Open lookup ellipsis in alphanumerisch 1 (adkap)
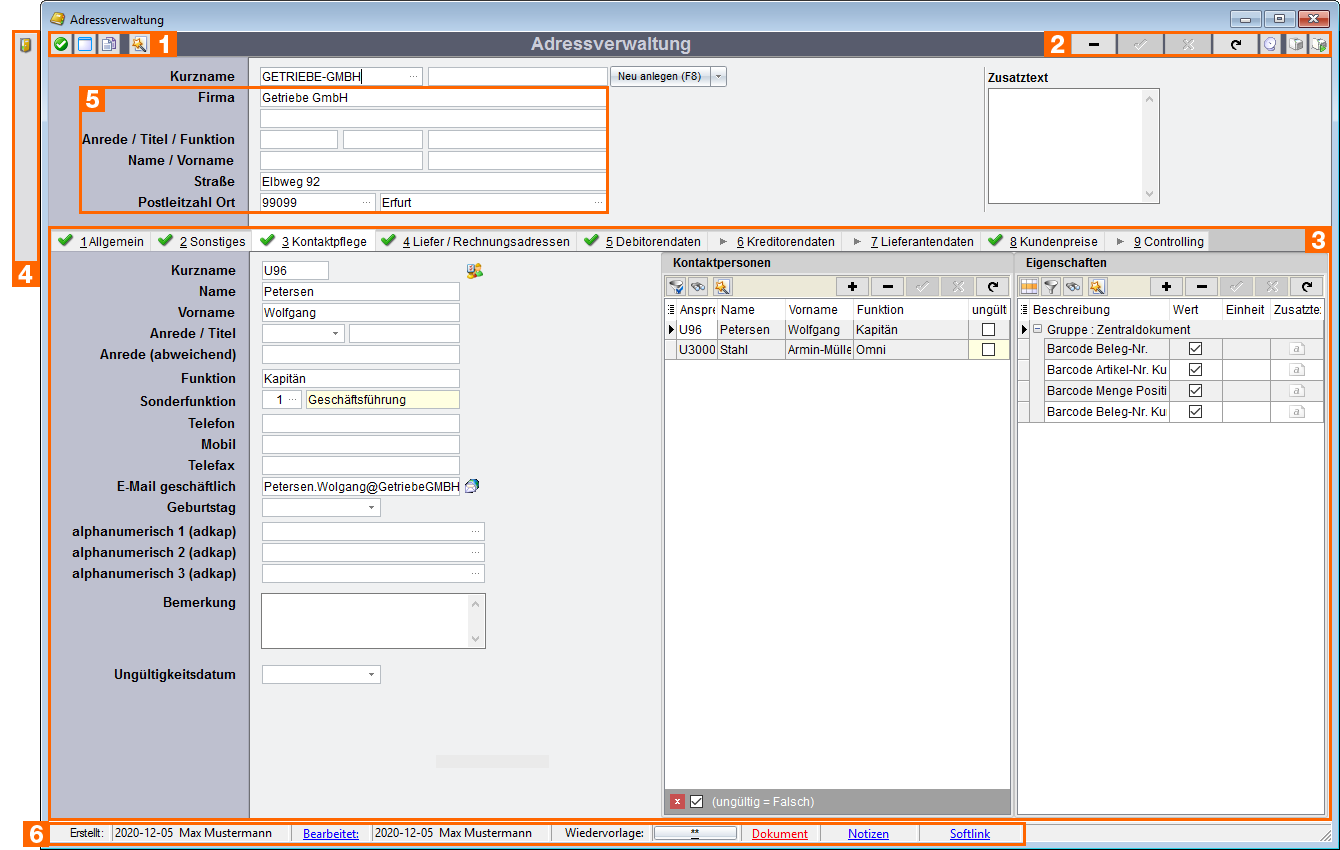 point(476,532)
